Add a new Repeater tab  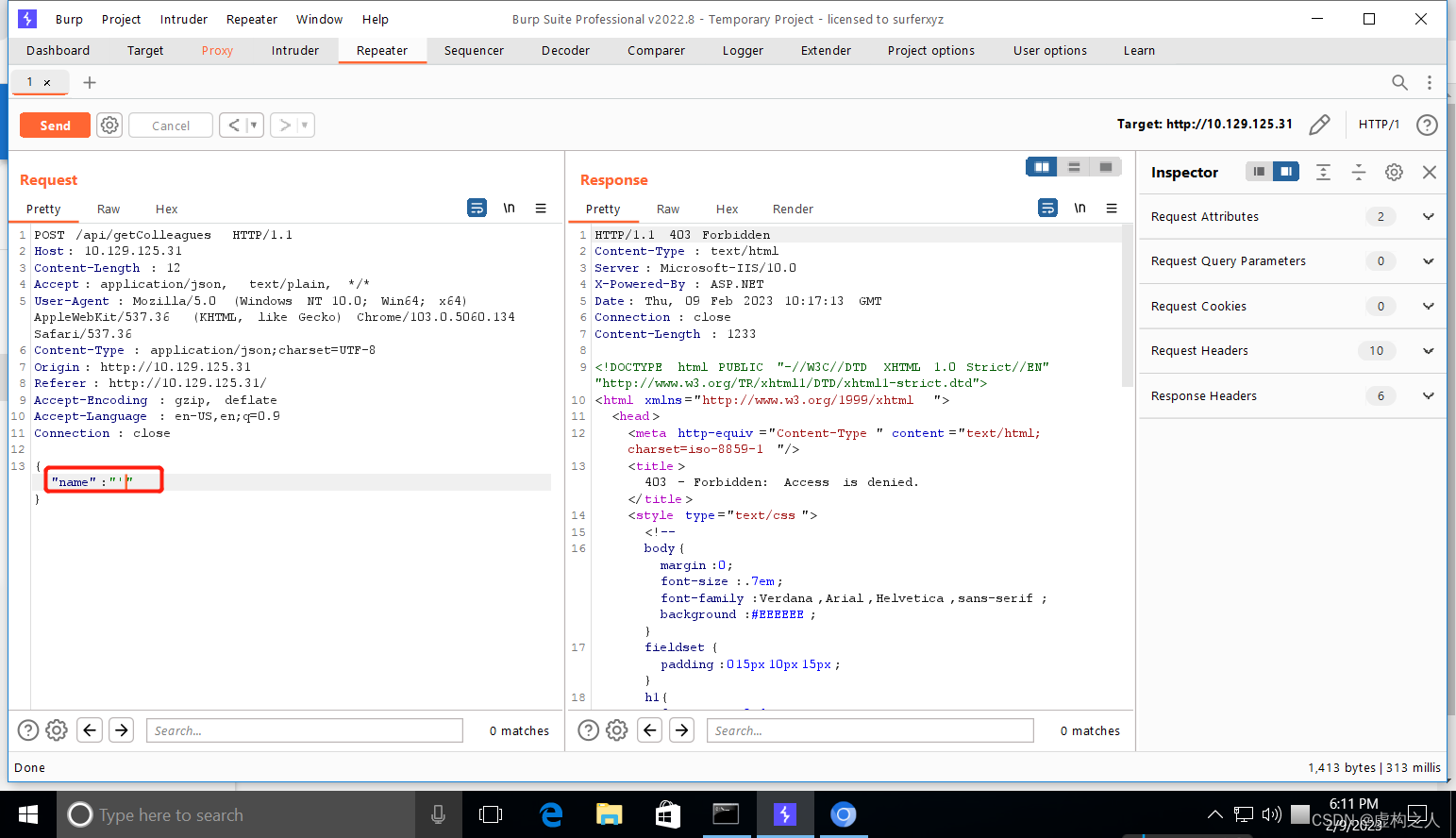click(x=90, y=83)
